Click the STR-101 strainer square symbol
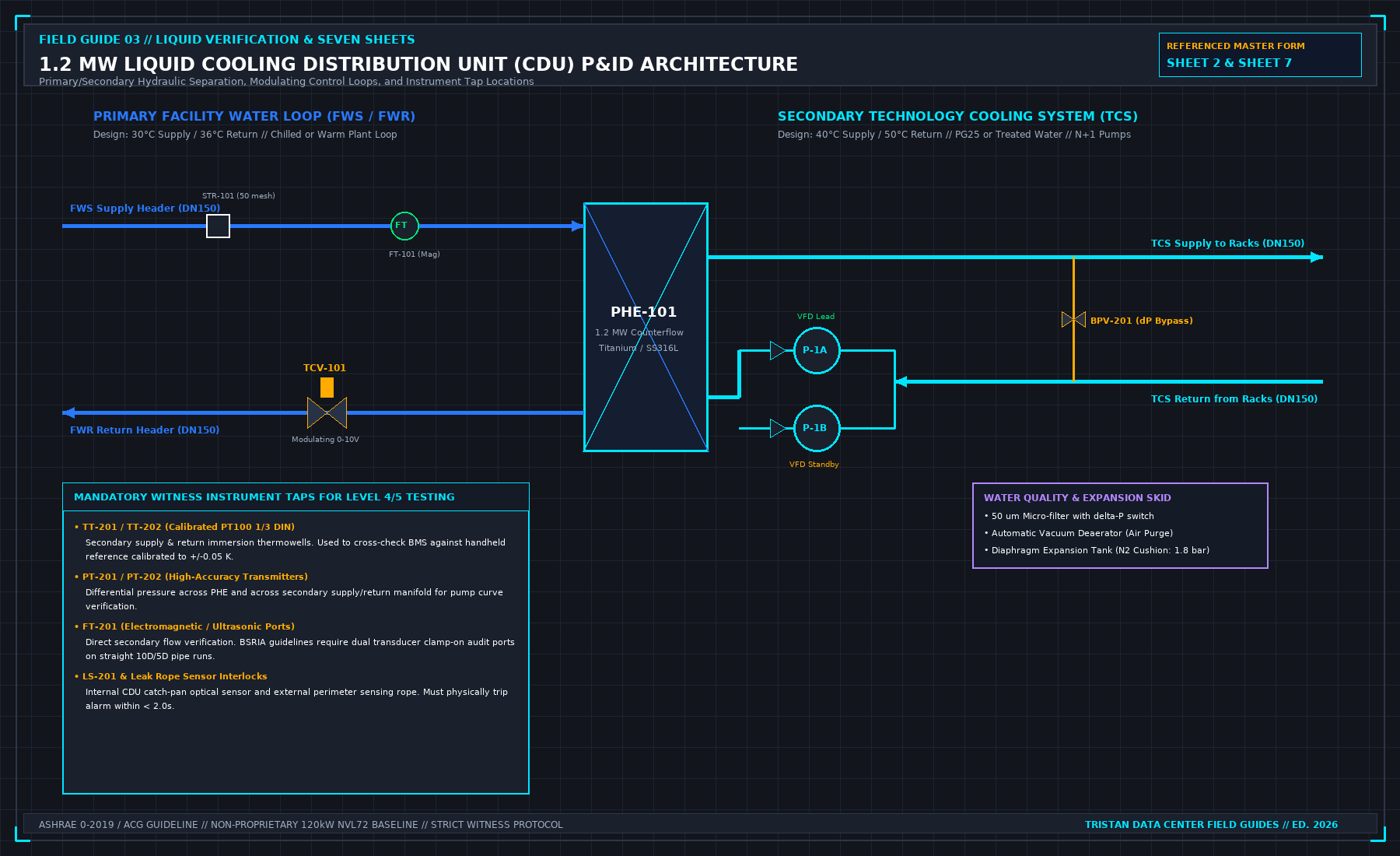 pyautogui.click(x=218, y=226)
